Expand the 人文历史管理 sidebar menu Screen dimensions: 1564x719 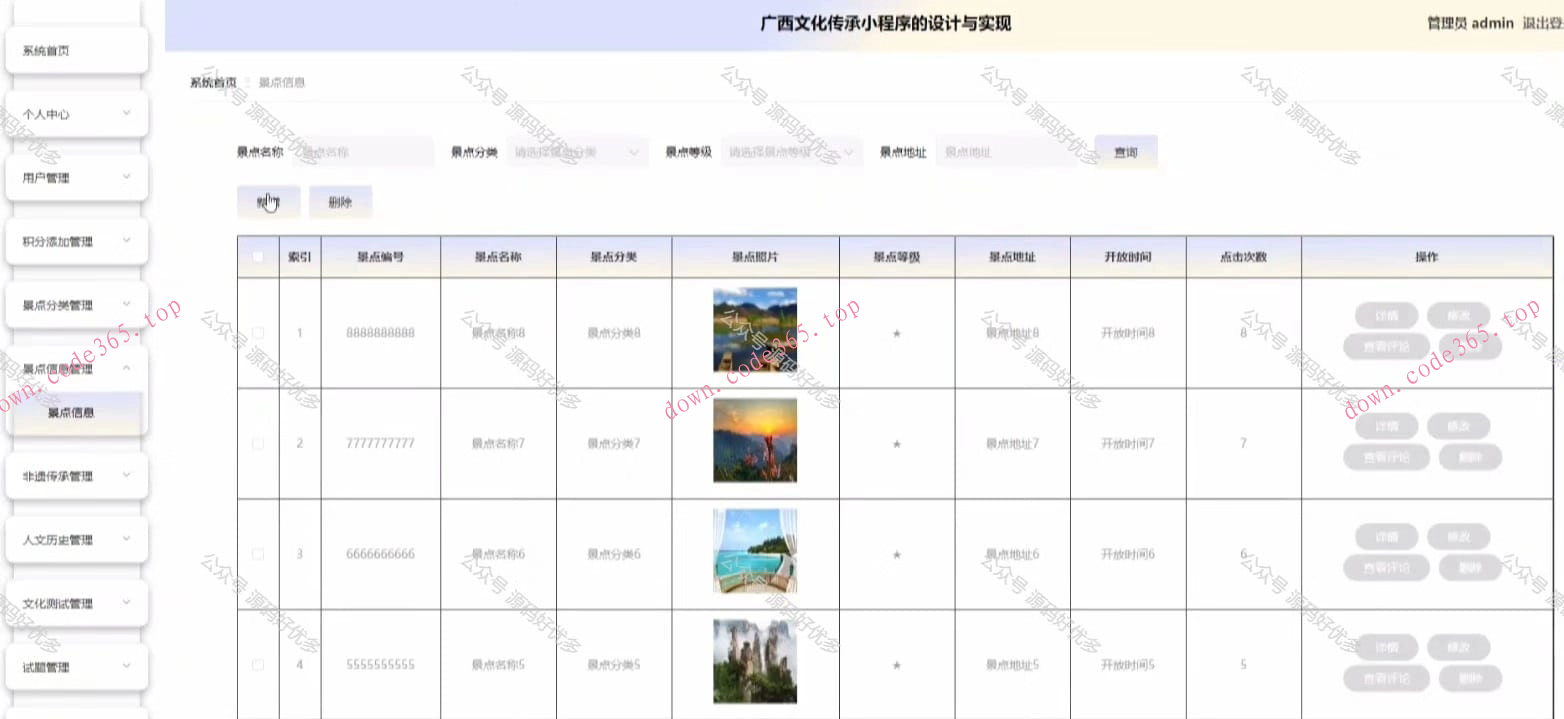(76, 540)
